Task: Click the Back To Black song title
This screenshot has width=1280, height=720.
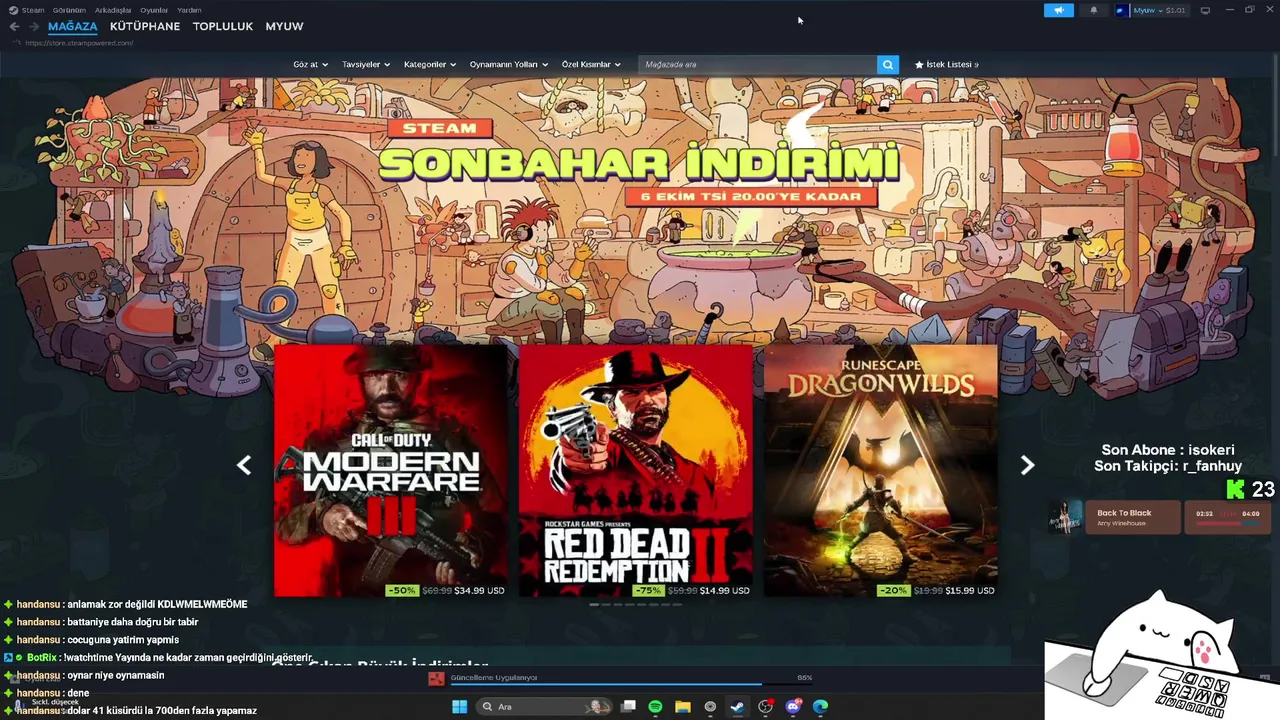Action: pos(1124,513)
